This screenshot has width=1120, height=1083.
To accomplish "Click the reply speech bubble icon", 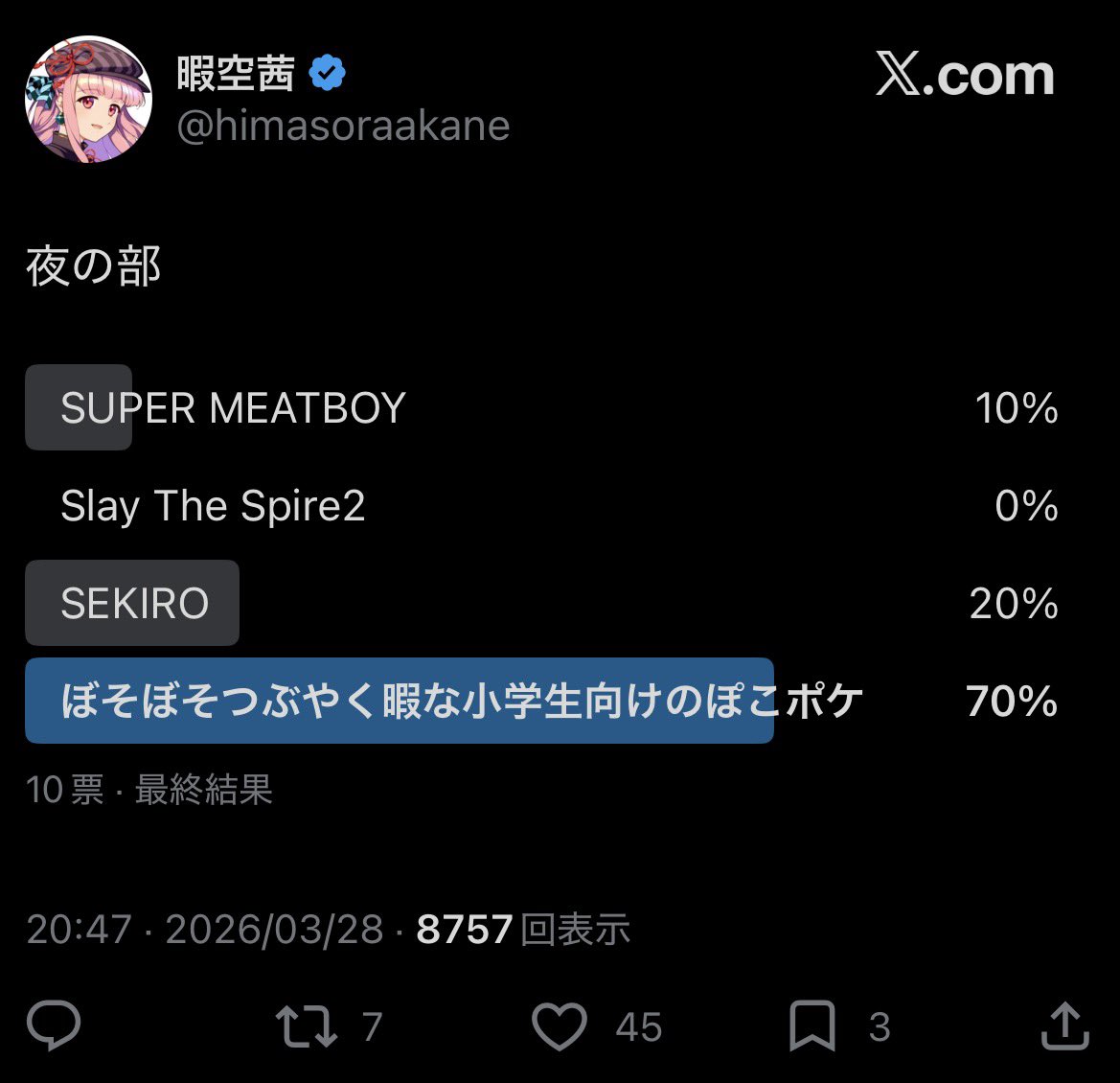I will tap(54, 1026).
